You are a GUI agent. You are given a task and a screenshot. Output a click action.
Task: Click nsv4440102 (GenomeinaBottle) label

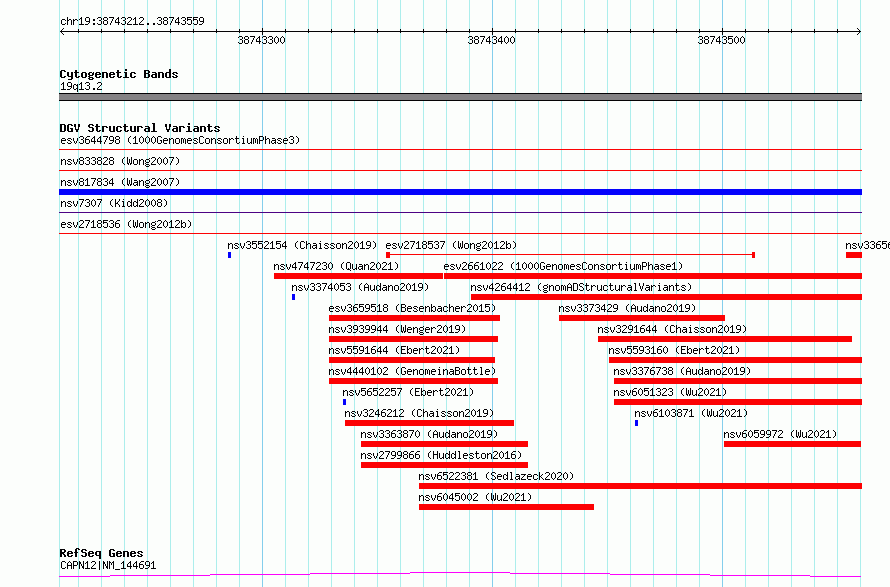412,371
